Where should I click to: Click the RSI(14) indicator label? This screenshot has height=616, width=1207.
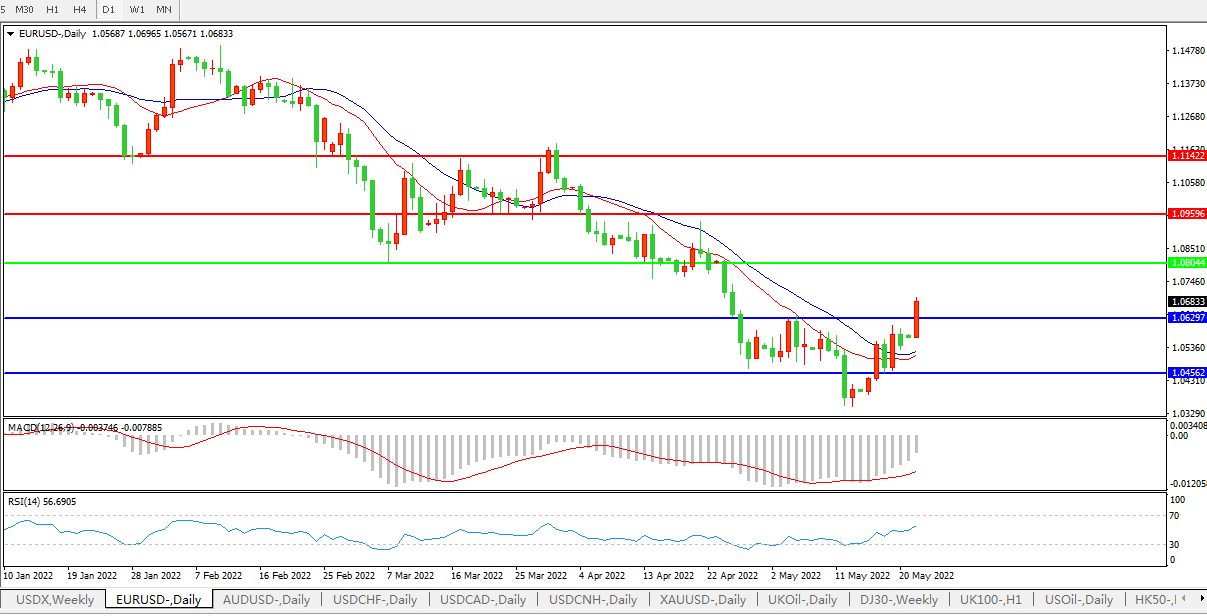point(26,501)
